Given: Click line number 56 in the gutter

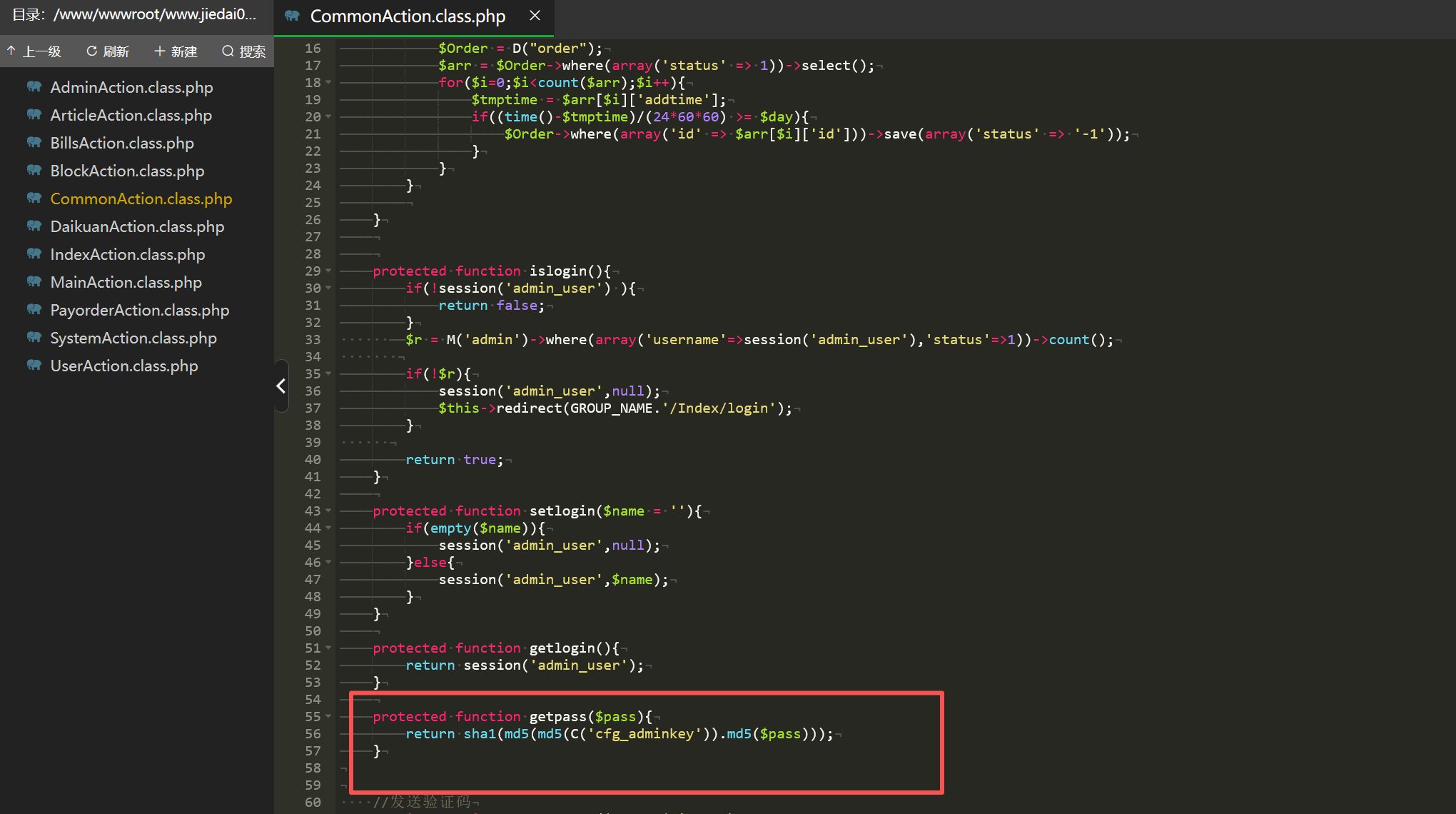Looking at the screenshot, I should click(x=313, y=734).
